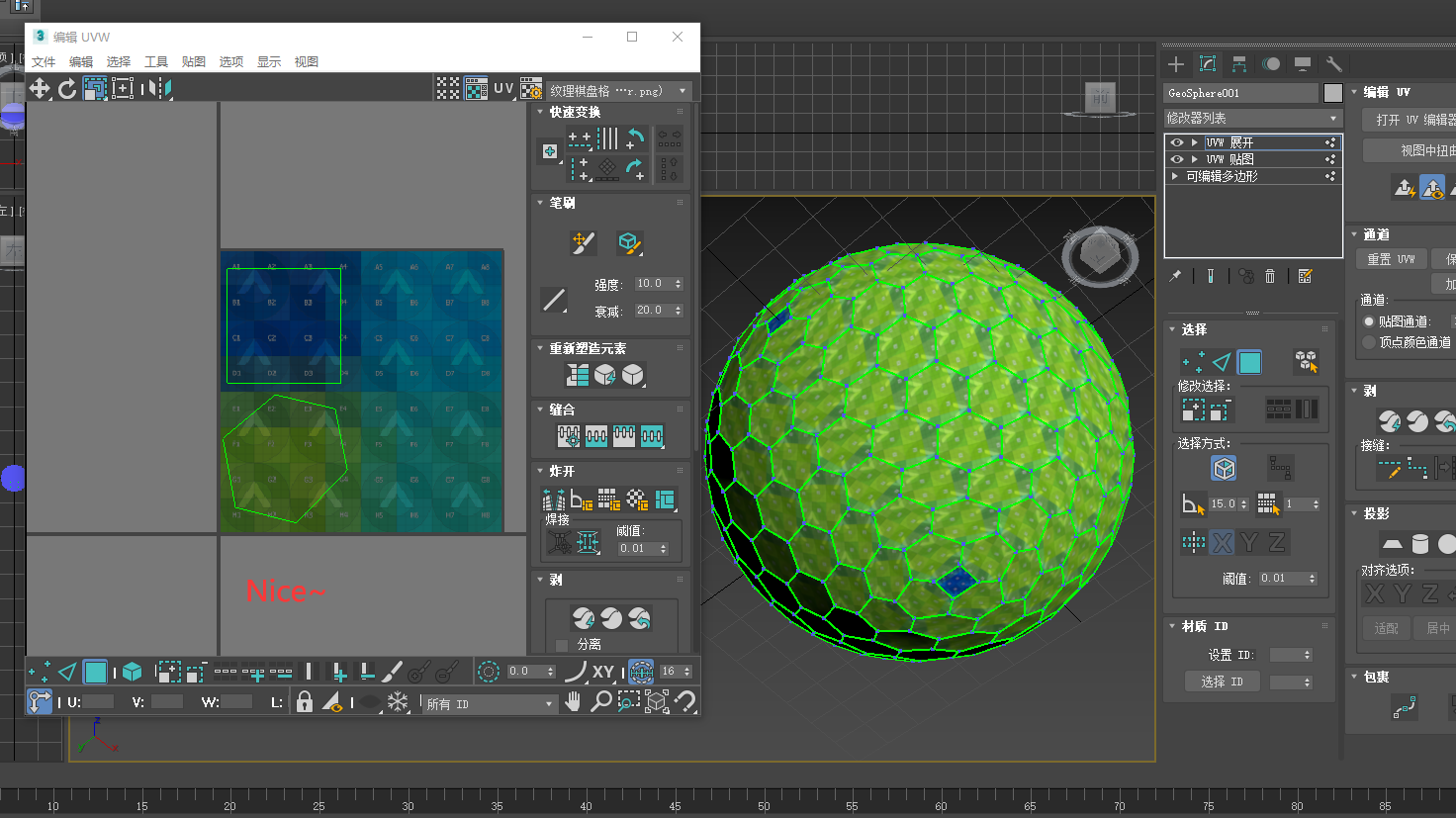The width and height of the screenshot is (1456, 818).
Task: Open the Utilities wrench tab
Action: (1334, 64)
